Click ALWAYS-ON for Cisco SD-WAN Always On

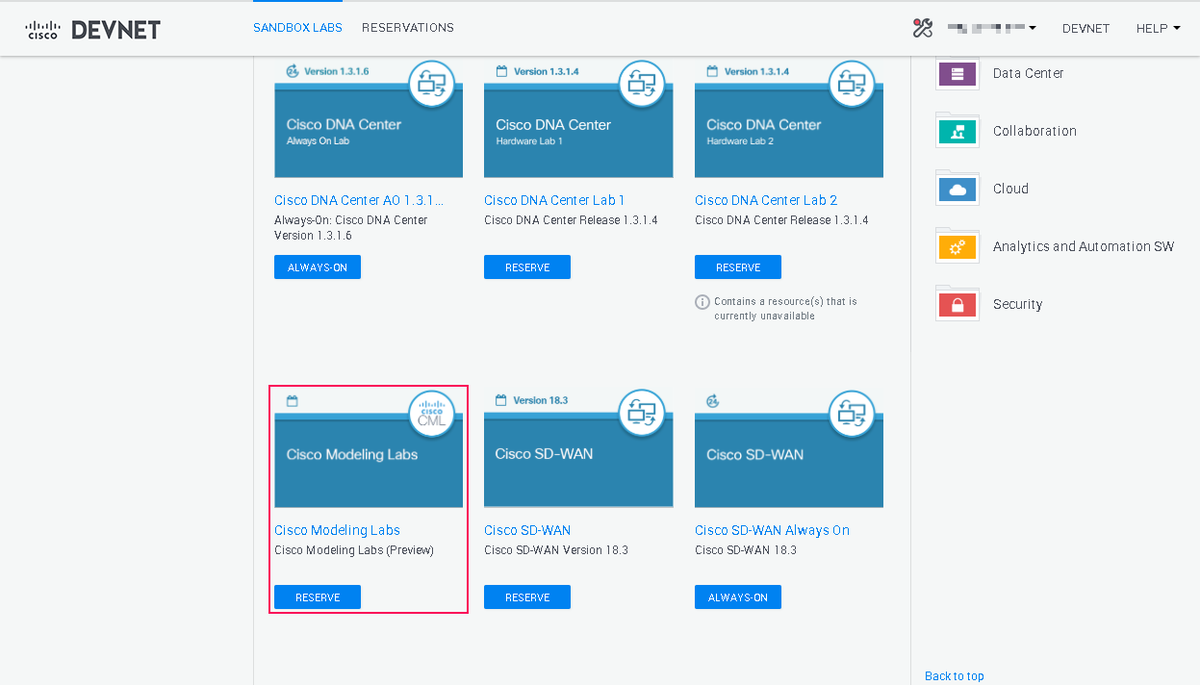pyautogui.click(x=738, y=597)
